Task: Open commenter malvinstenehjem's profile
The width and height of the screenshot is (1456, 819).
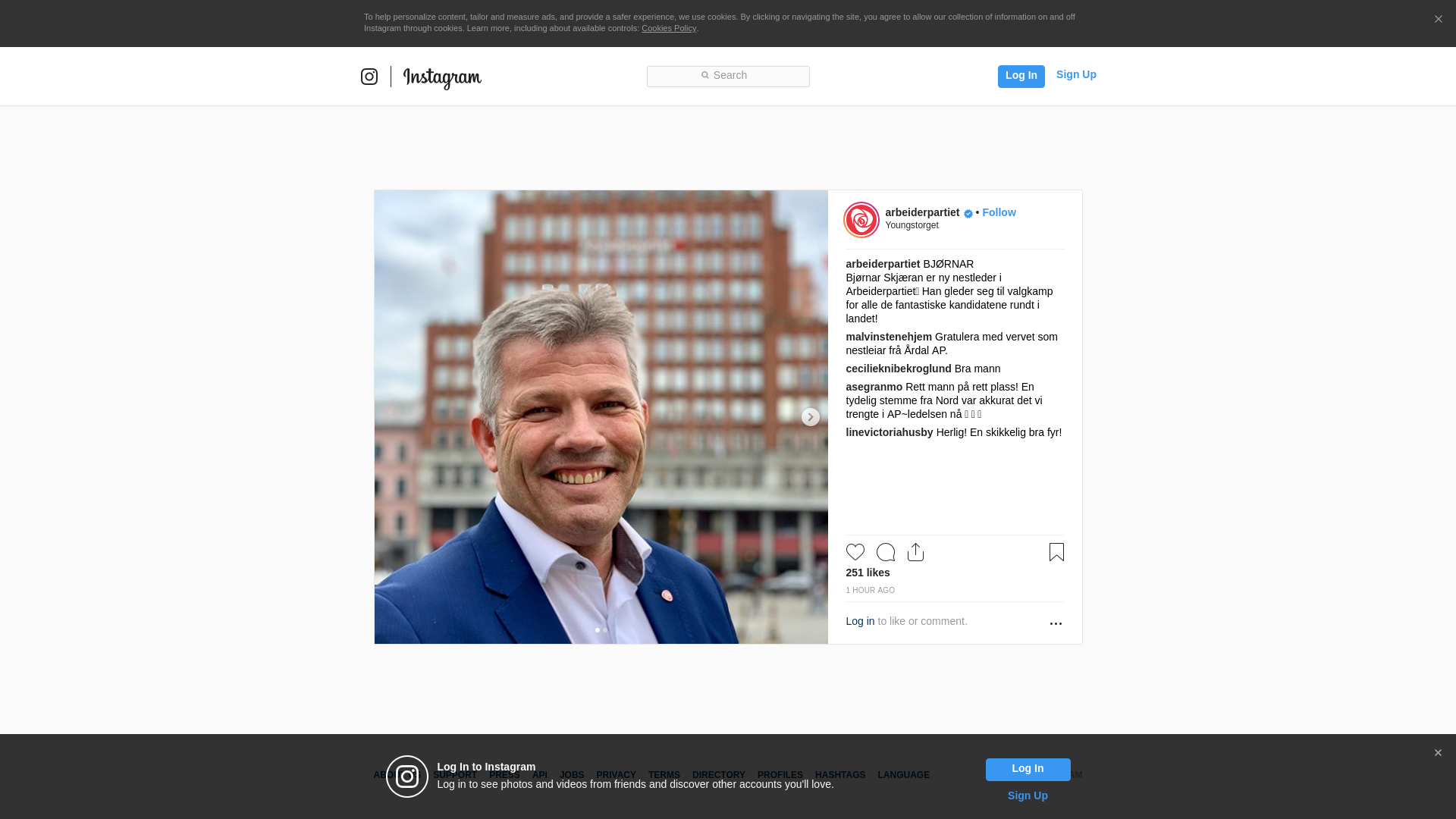Action: pyautogui.click(x=889, y=337)
